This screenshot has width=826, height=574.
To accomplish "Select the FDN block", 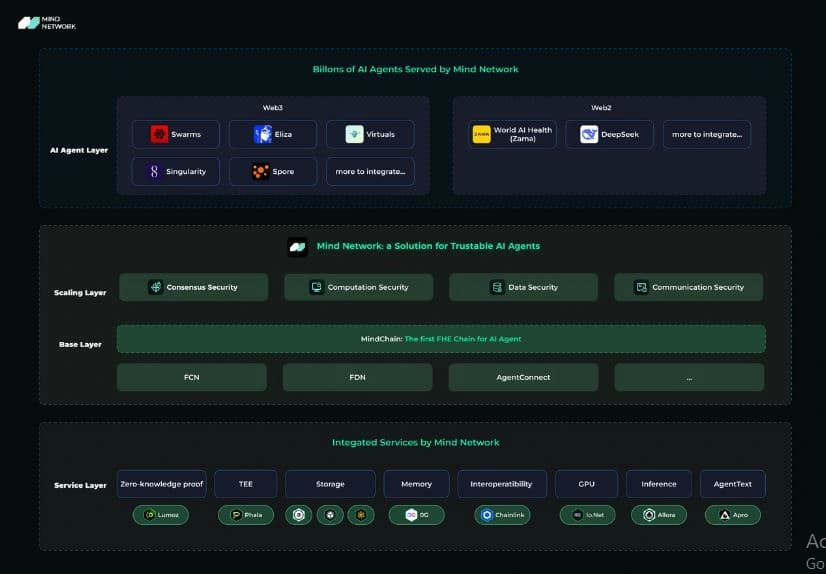I will coord(357,377).
